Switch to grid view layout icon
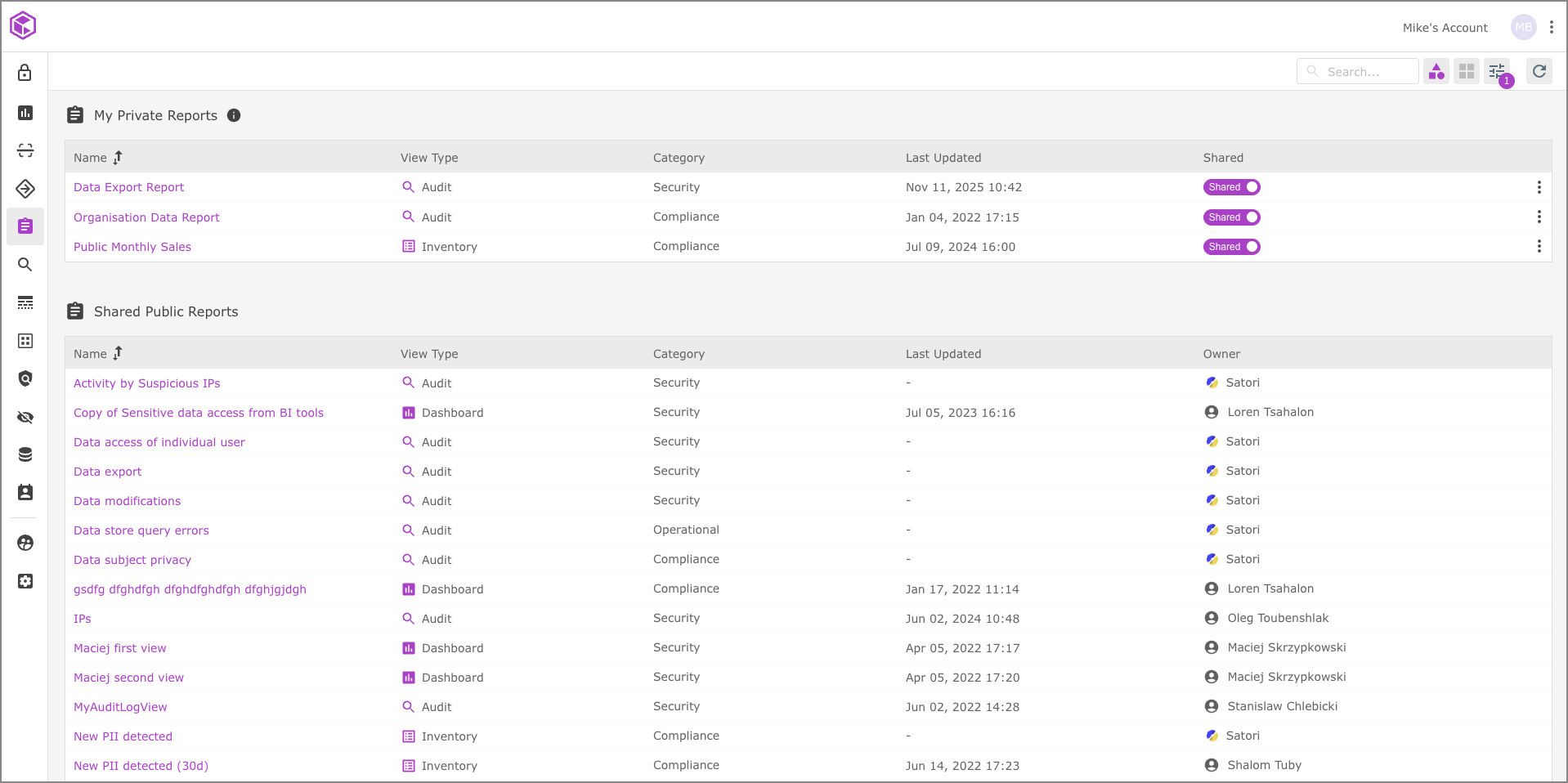The image size is (1568, 783). pyautogui.click(x=1467, y=72)
